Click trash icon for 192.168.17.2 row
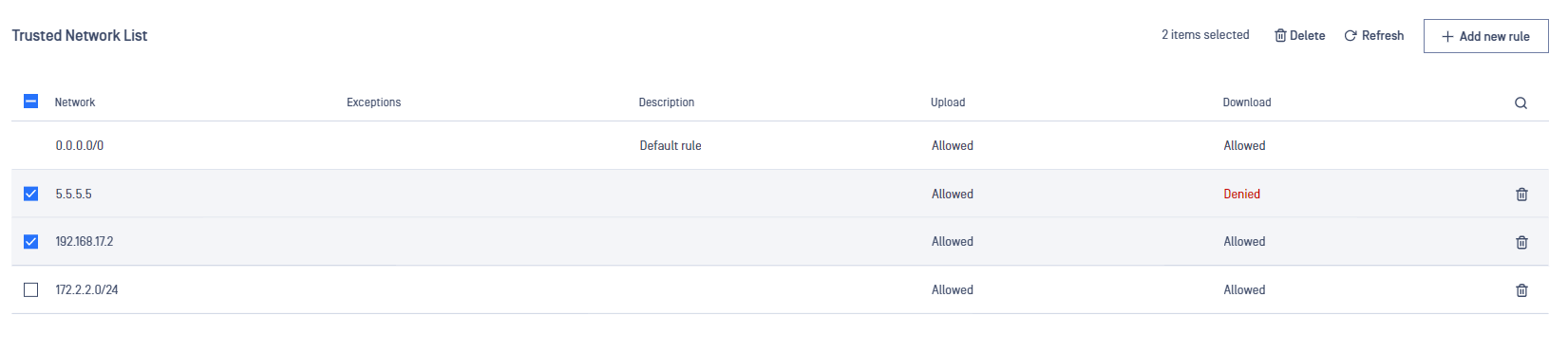 pos(1521,242)
